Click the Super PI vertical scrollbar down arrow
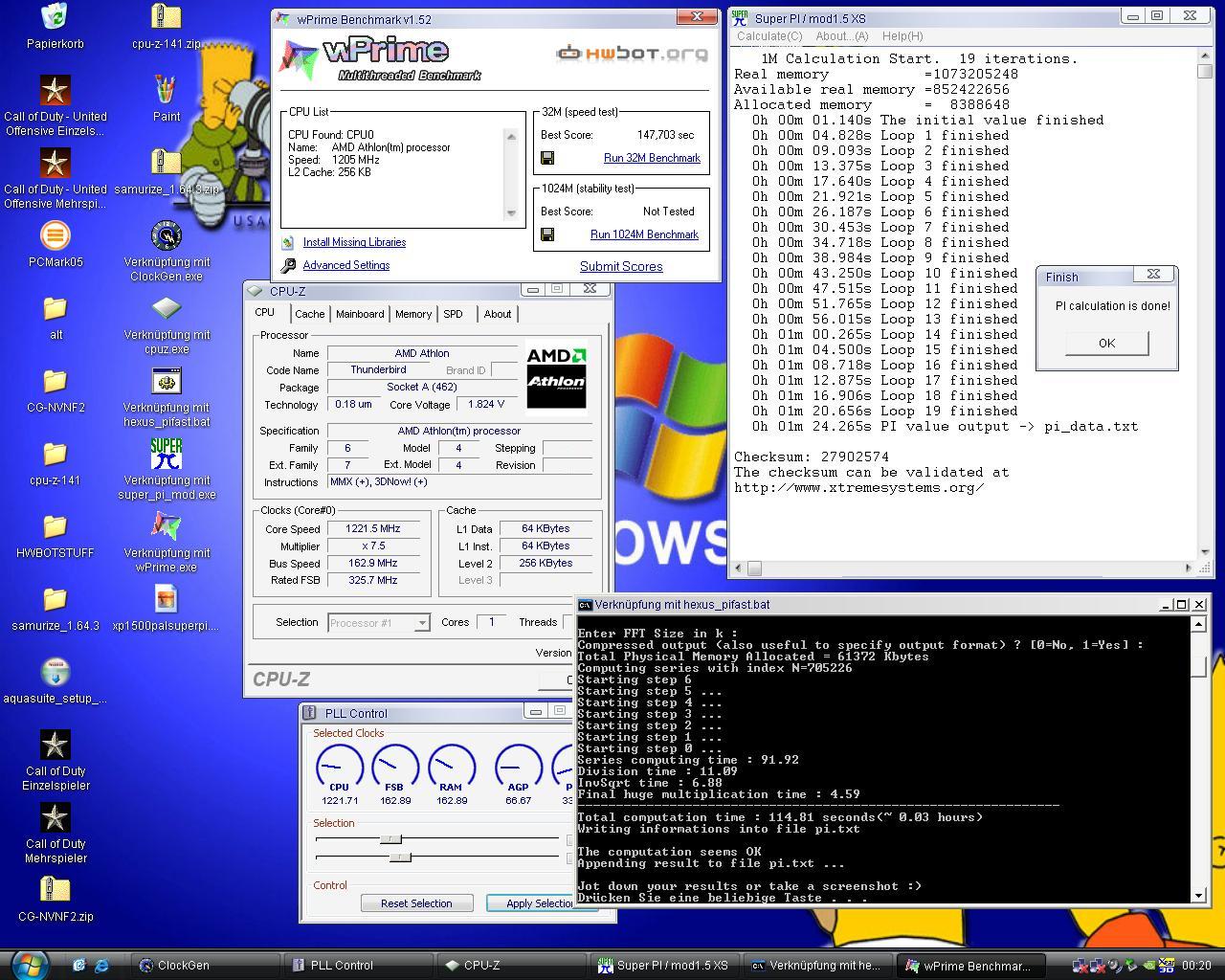The image size is (1225, 980). point(1205,551)
